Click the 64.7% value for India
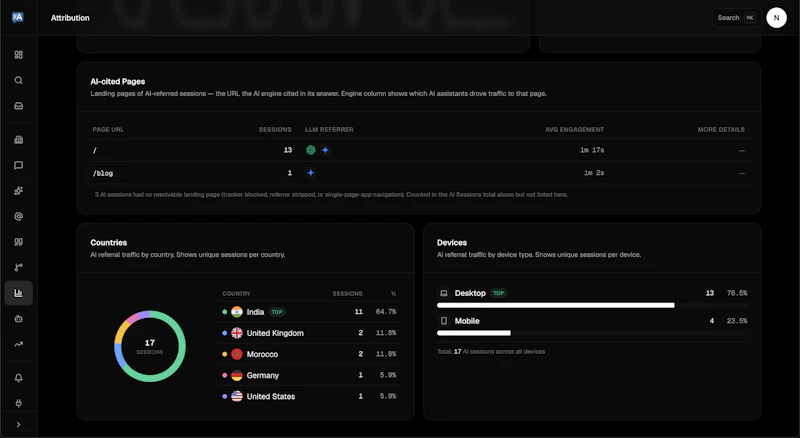 (386, 312)
